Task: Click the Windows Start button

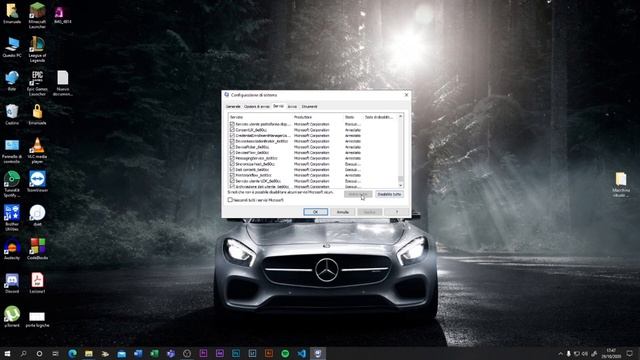Action: pyautogui.click(x=7, y=353)
